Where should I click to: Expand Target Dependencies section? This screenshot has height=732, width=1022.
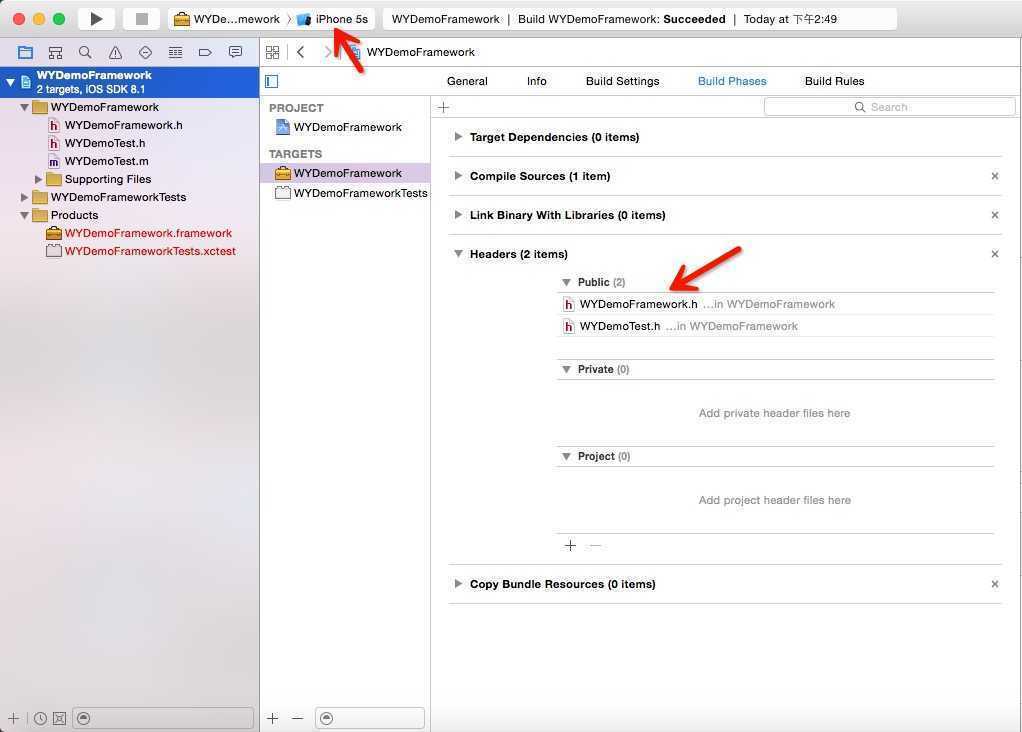tap(458, 137)
